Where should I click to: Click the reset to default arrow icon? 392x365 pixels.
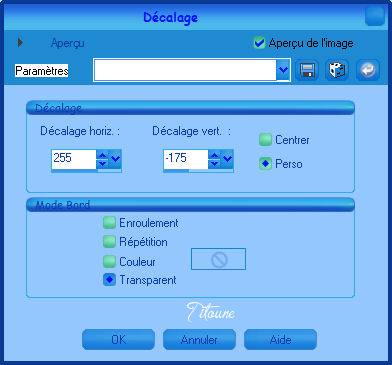click(368, 70)
